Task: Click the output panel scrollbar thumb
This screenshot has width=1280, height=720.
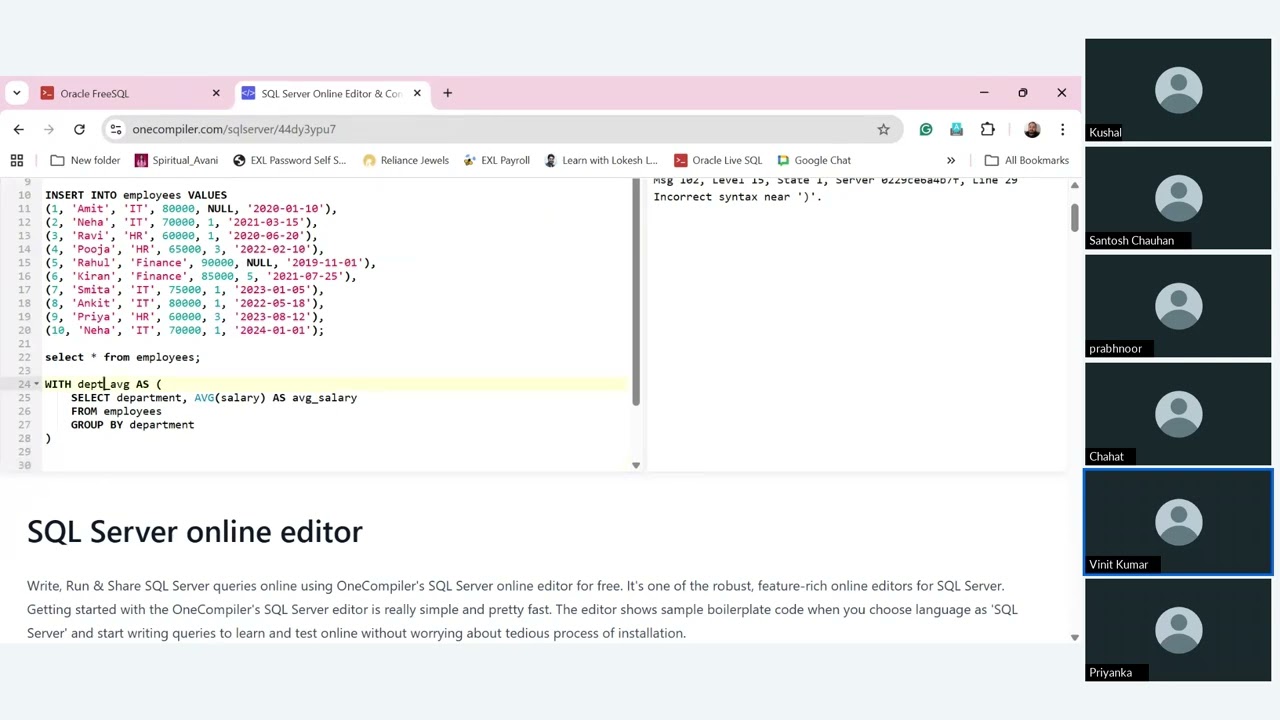Action: coord(1074,218)
